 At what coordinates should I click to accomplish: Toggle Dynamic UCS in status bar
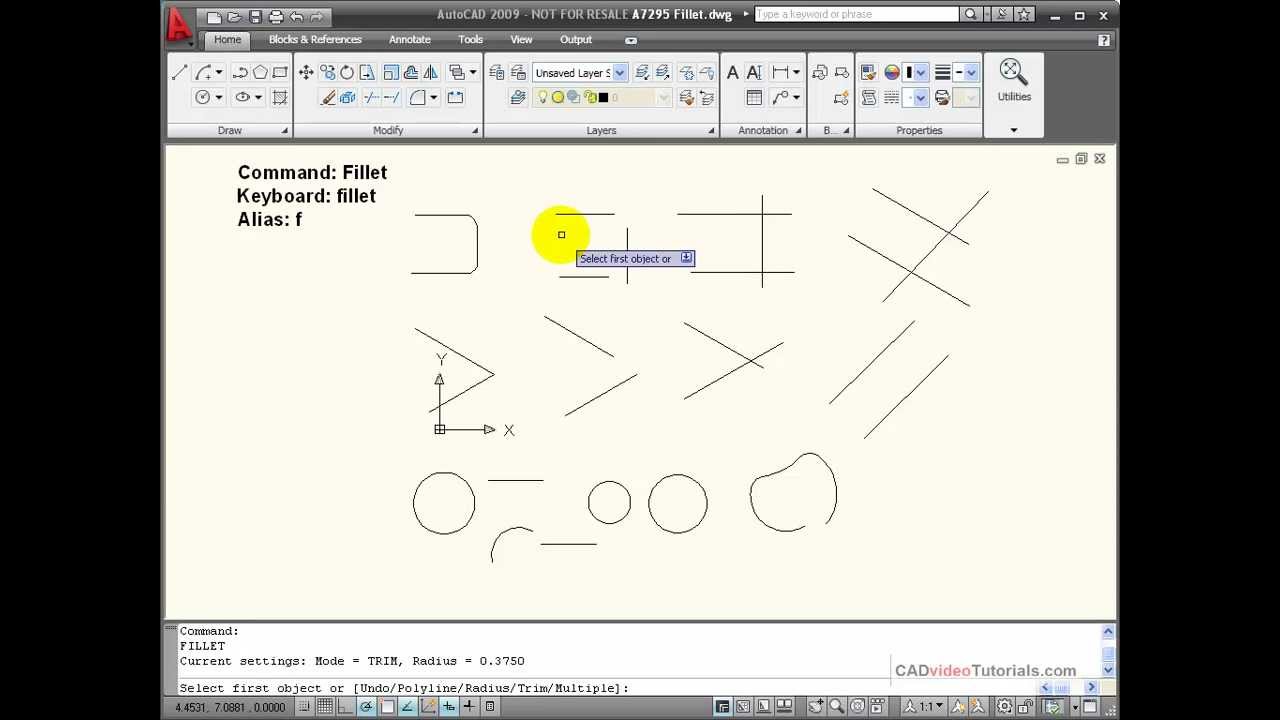[428, 706]
